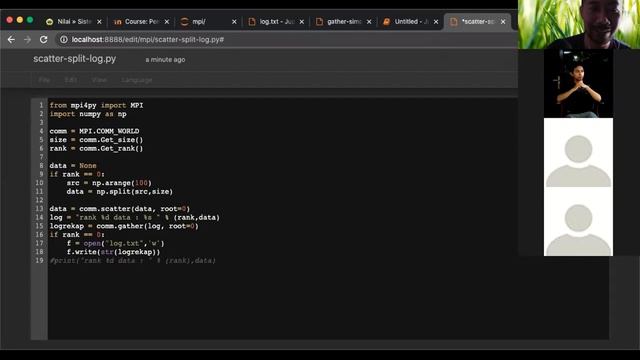Click line number 16 in the gutter
The image size is (640, 360).
(x=39, y=235)
